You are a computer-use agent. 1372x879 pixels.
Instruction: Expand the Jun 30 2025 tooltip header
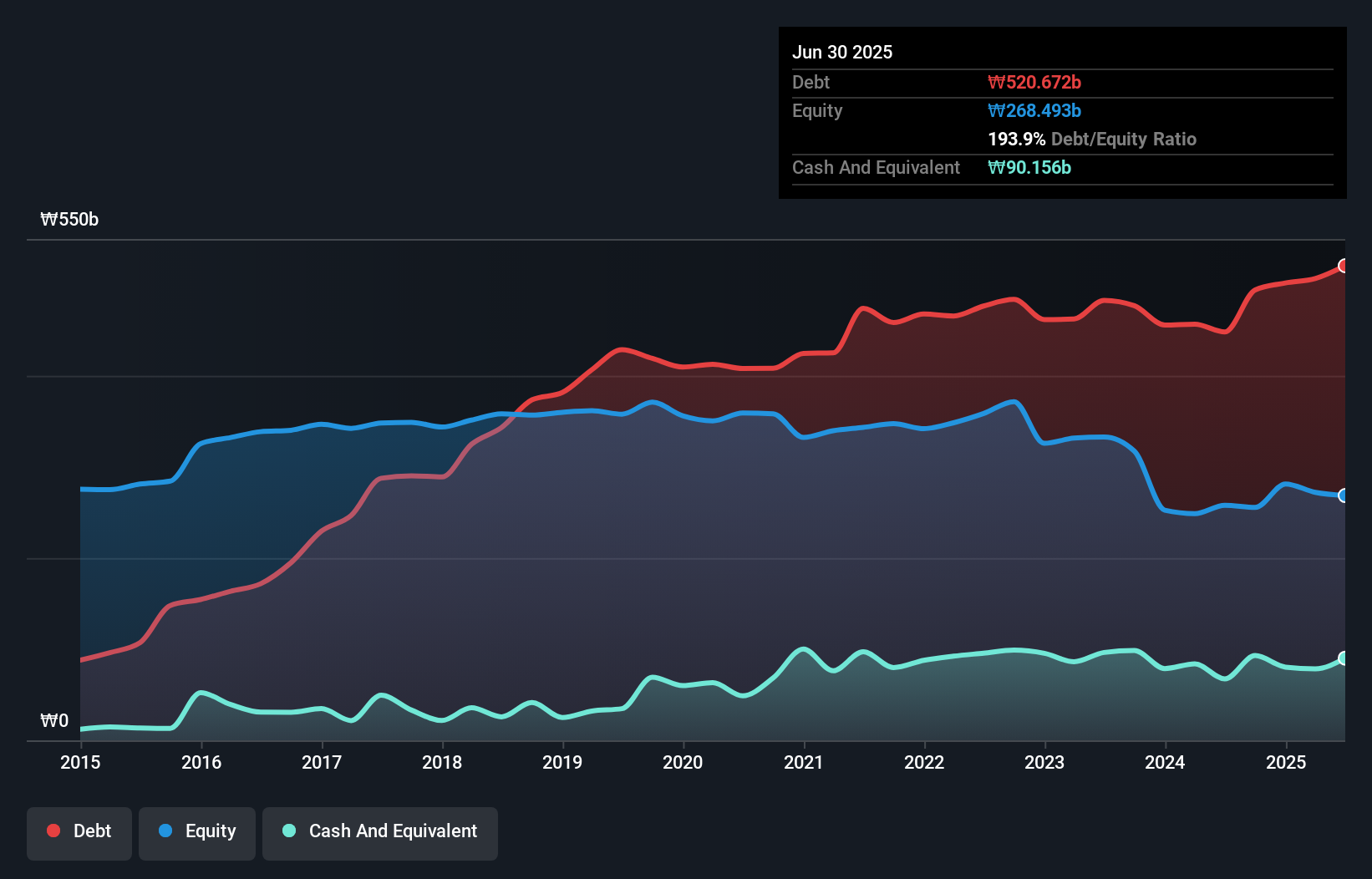pyautogui.click(x=843, y=52)
